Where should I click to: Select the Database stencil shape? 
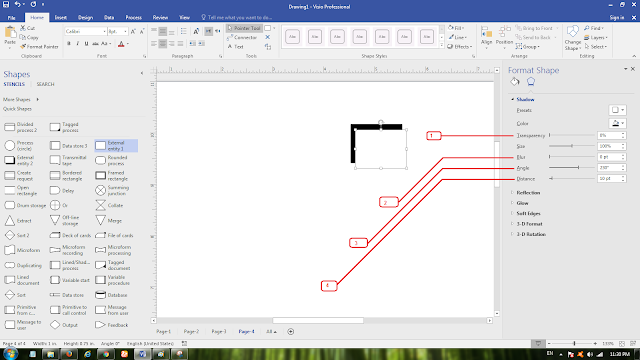112,295
